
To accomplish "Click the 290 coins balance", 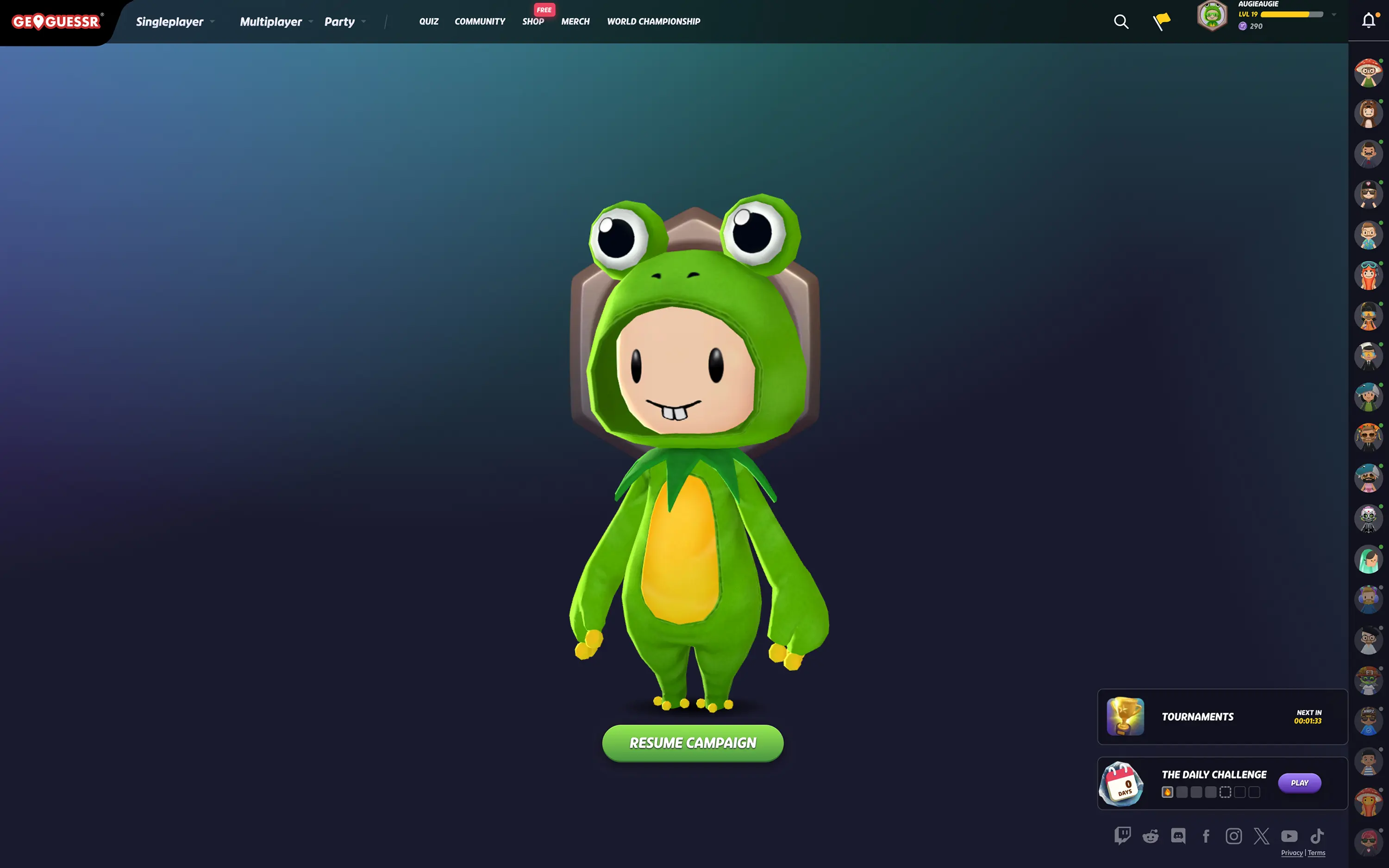I will coord(1250,26).
